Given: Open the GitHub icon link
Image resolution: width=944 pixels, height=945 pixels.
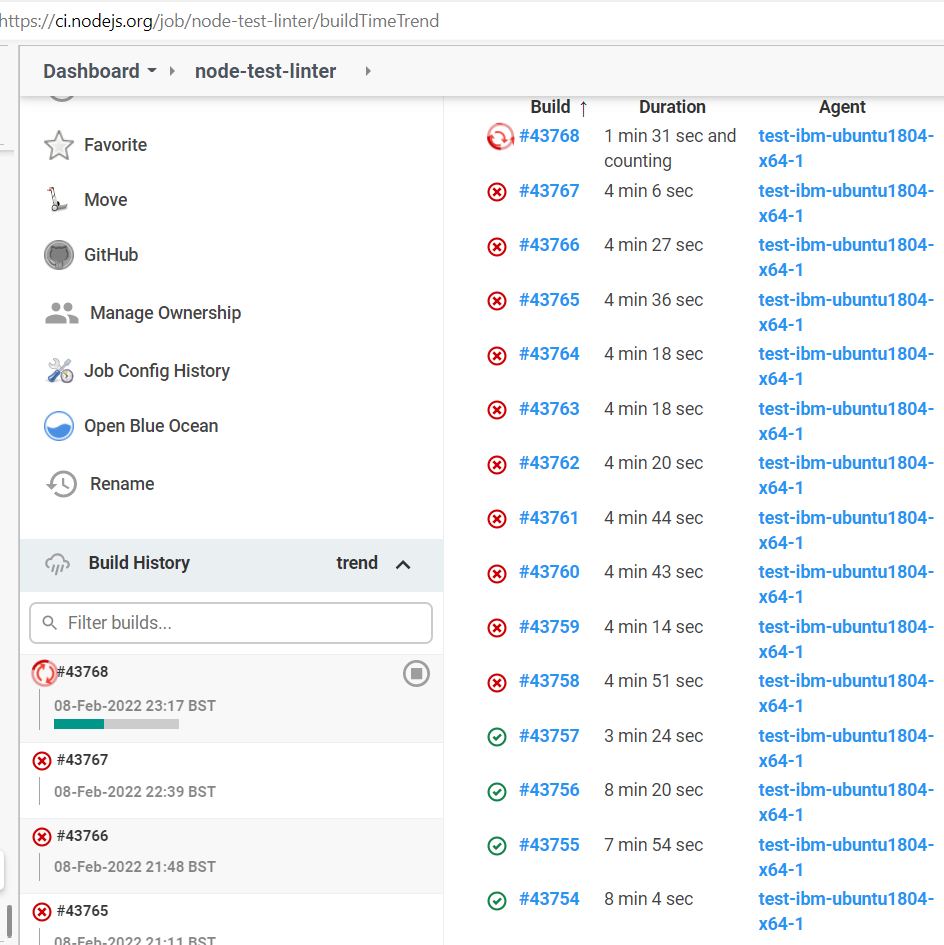Looking at the screenshot, I should click(x=58, y=255).
